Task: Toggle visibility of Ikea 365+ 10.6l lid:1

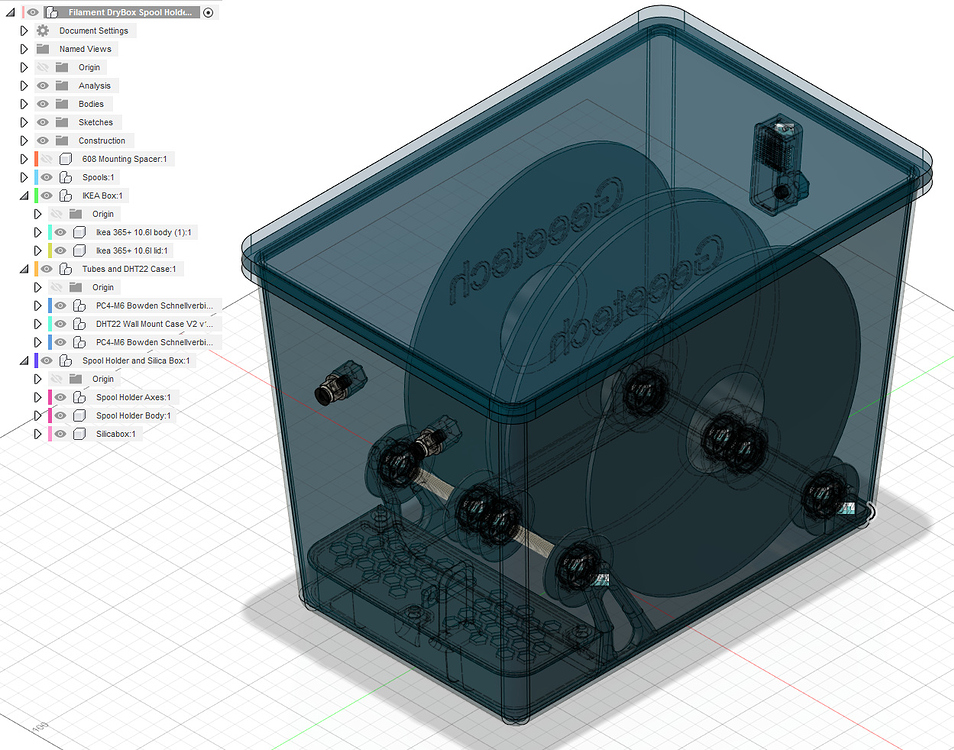Action: [60, 250]
